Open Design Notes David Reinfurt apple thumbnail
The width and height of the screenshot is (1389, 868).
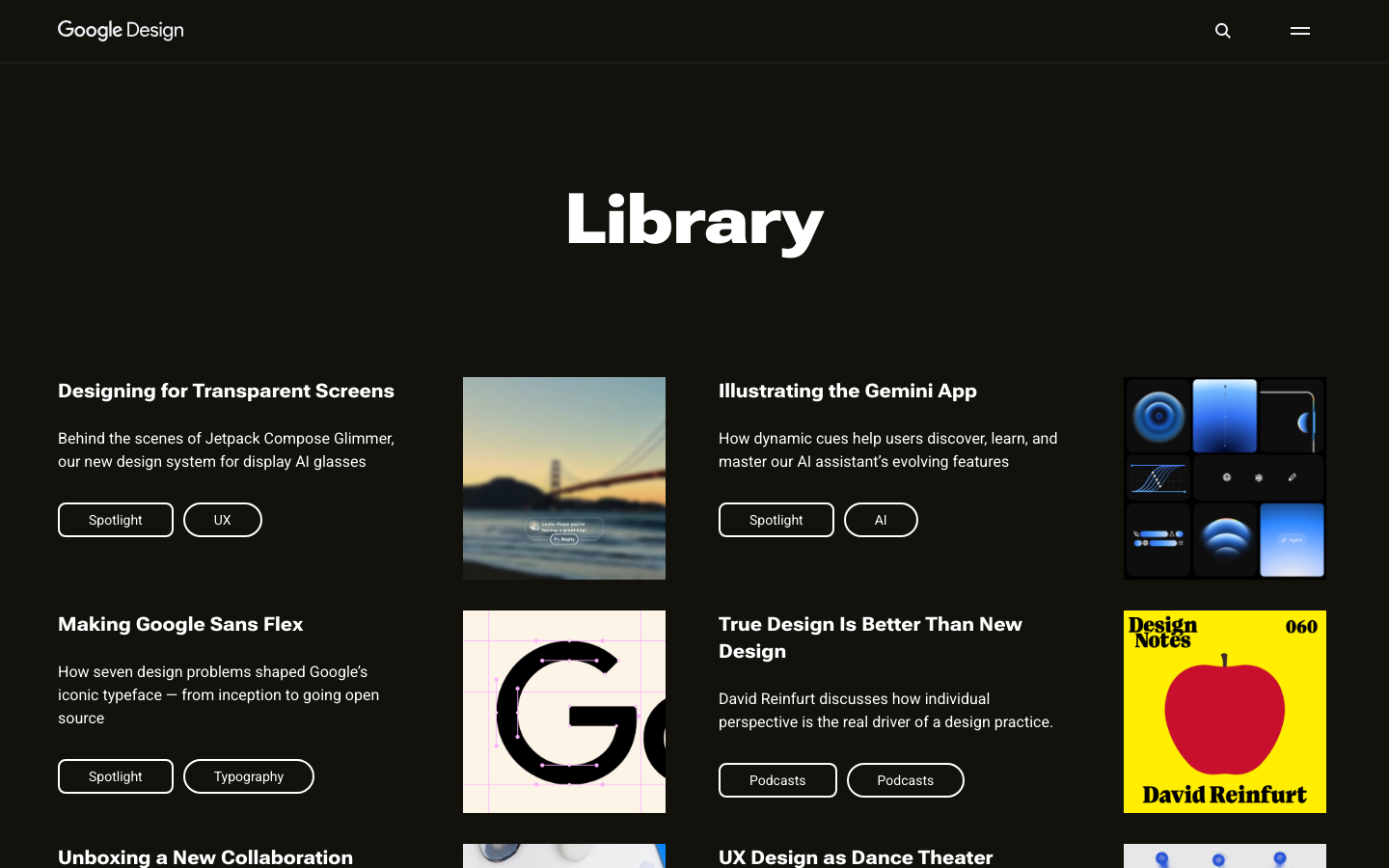click(1225, 712)
